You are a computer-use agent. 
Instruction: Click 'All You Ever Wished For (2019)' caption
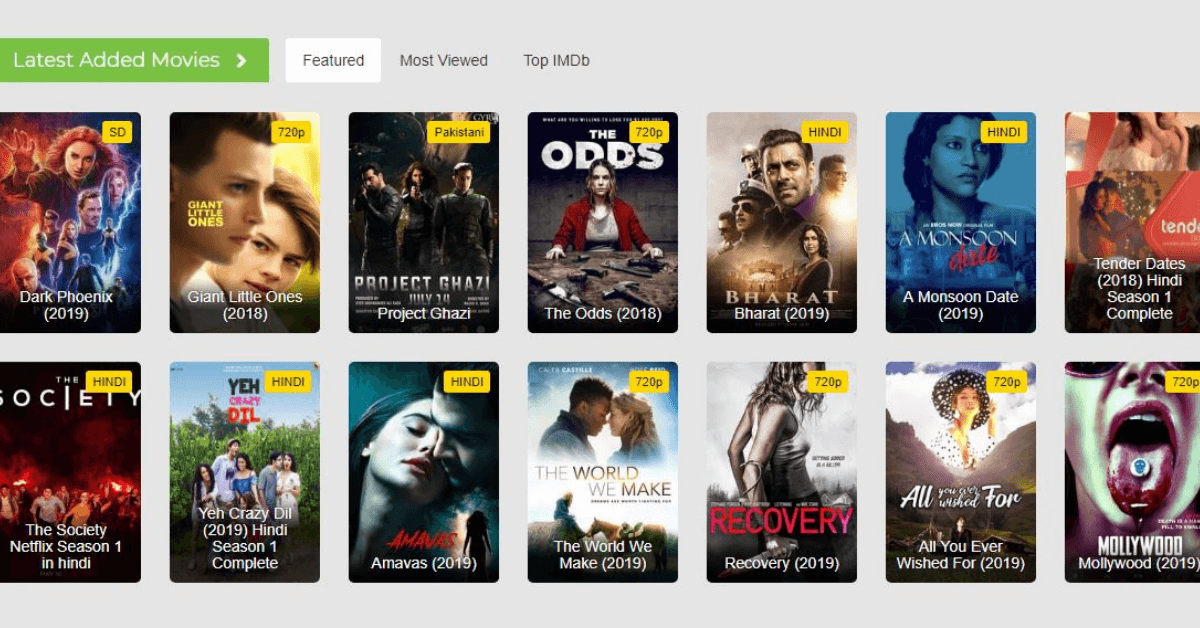[x=961, y=555]
